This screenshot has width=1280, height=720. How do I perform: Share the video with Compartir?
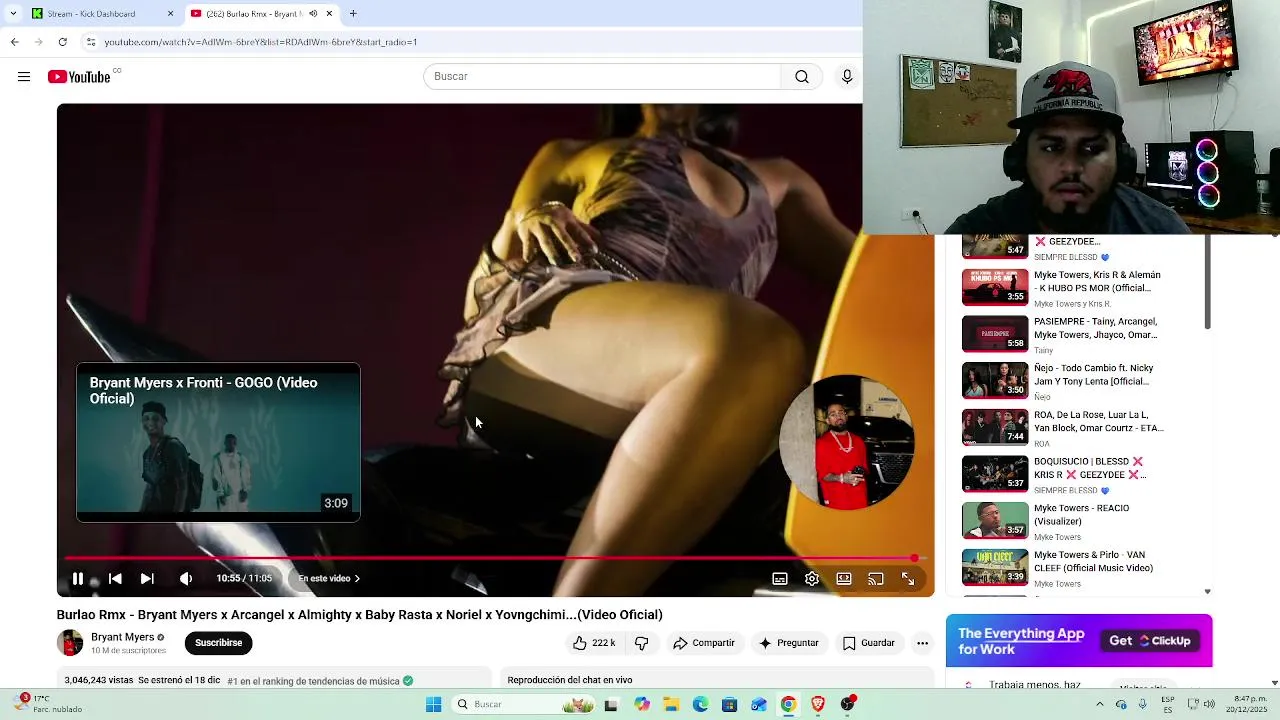[704, 643]
